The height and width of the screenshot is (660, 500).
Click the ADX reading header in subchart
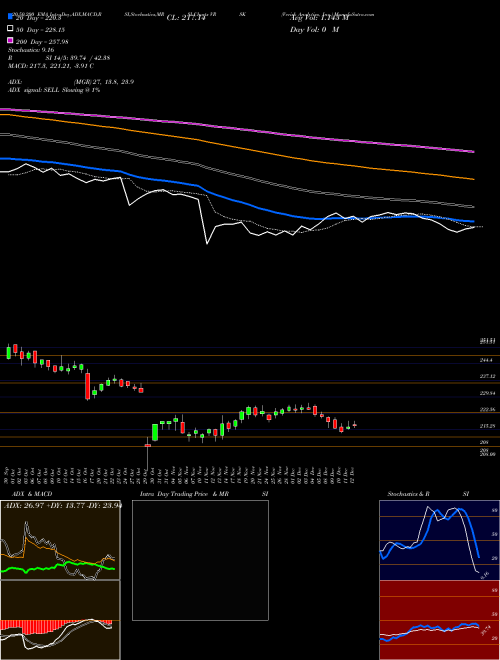[x=62, y=506]
